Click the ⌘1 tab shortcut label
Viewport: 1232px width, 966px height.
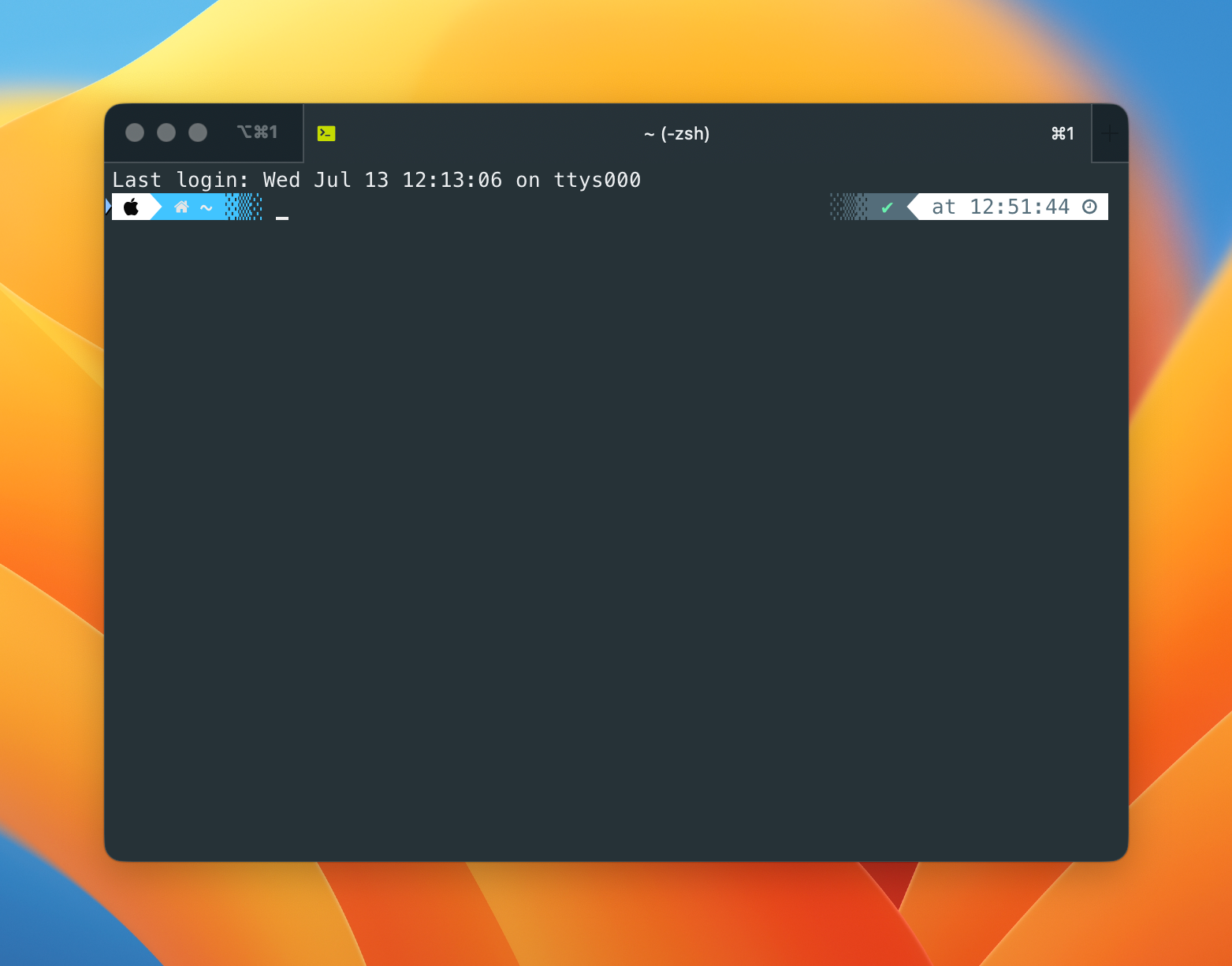coord(1063,133)
